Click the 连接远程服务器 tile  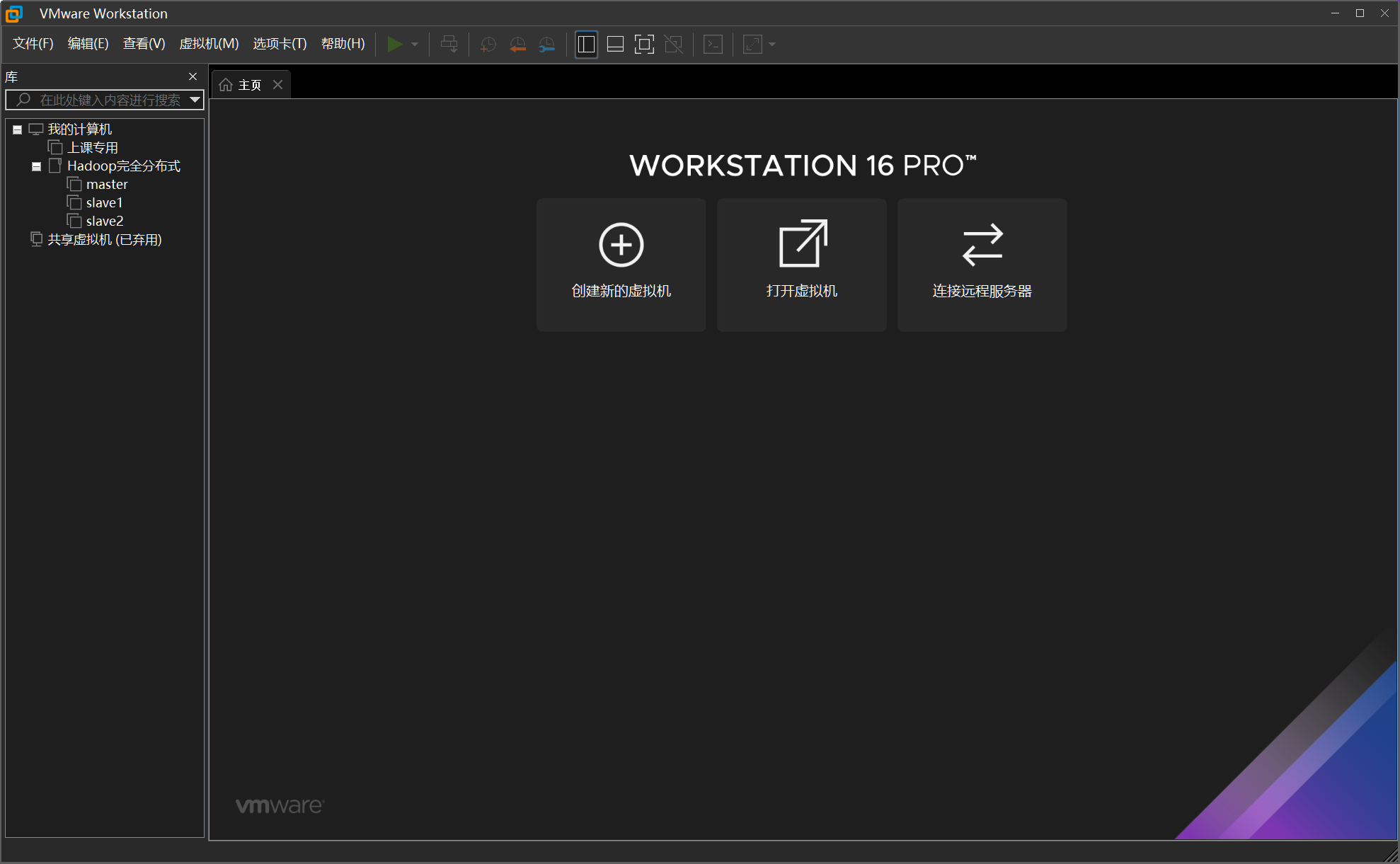coord(982,265)
